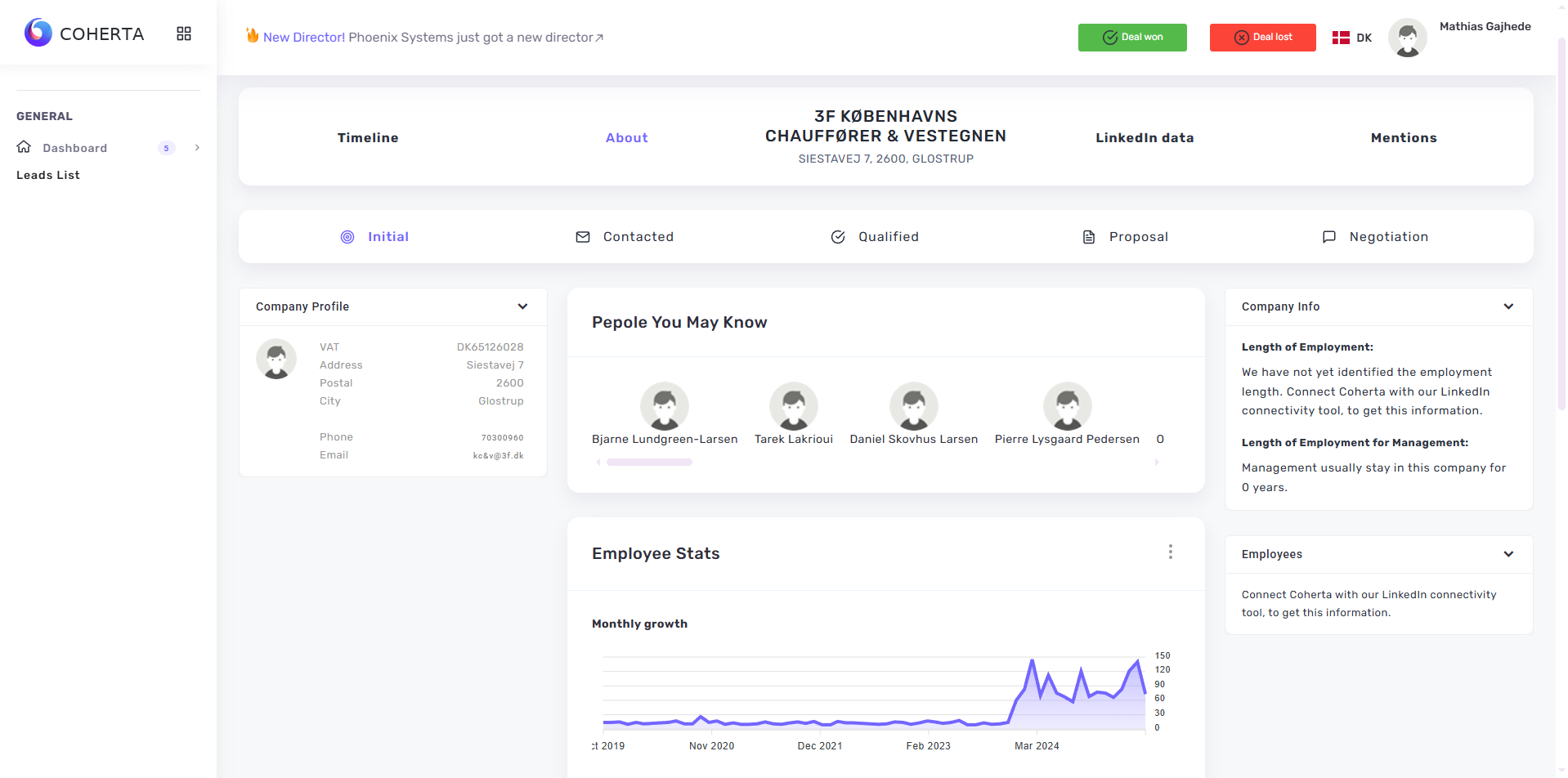Open New Director Phoenix Systems news link
The width and height of the screenshot is (1568, 778).
(433, 38)
